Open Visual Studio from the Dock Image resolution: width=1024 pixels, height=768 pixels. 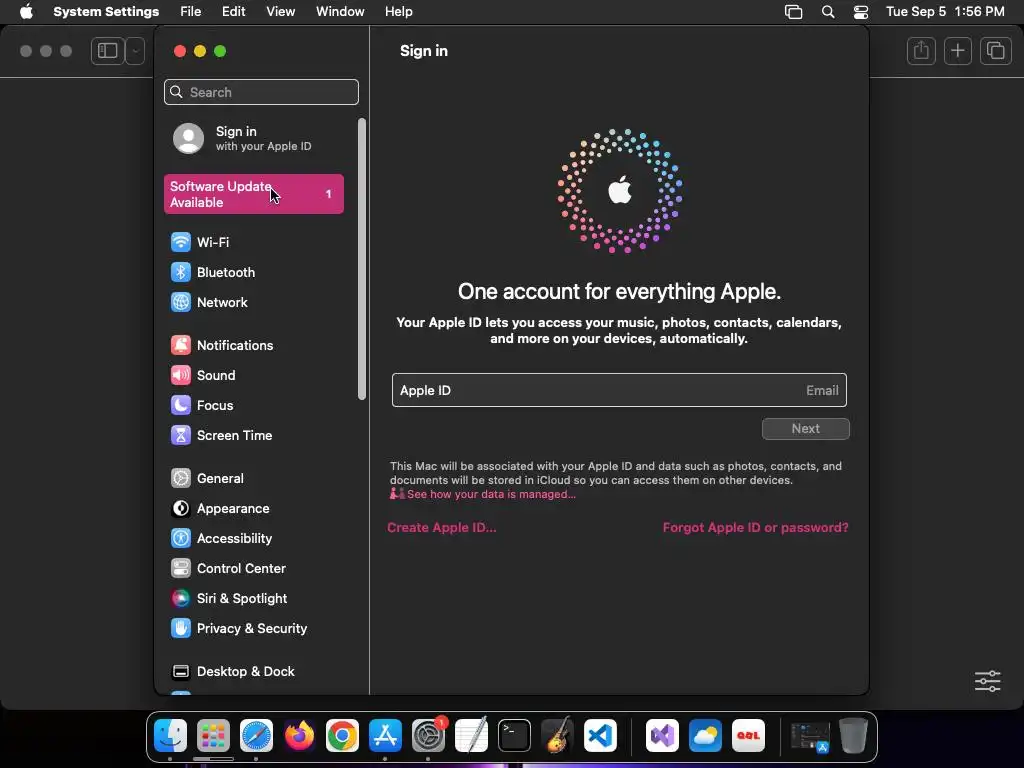(662, 736)
